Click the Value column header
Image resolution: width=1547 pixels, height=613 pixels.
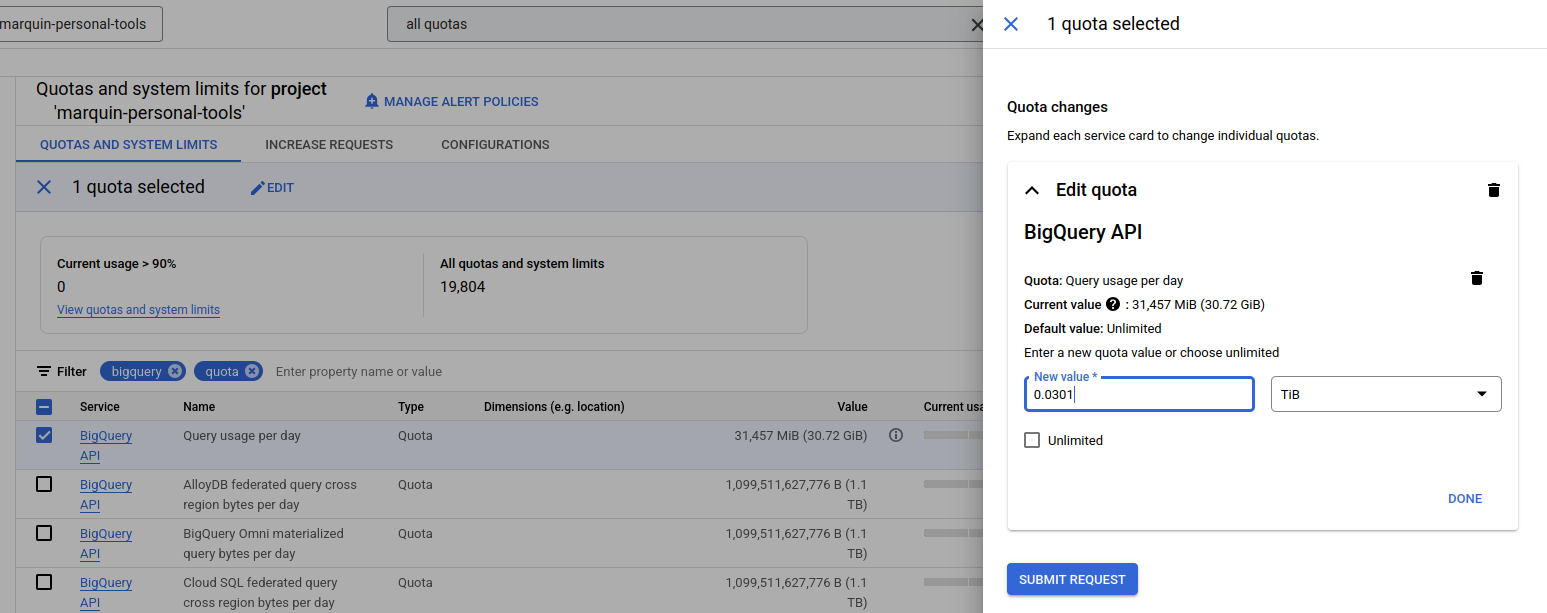[x=852, y=407]
